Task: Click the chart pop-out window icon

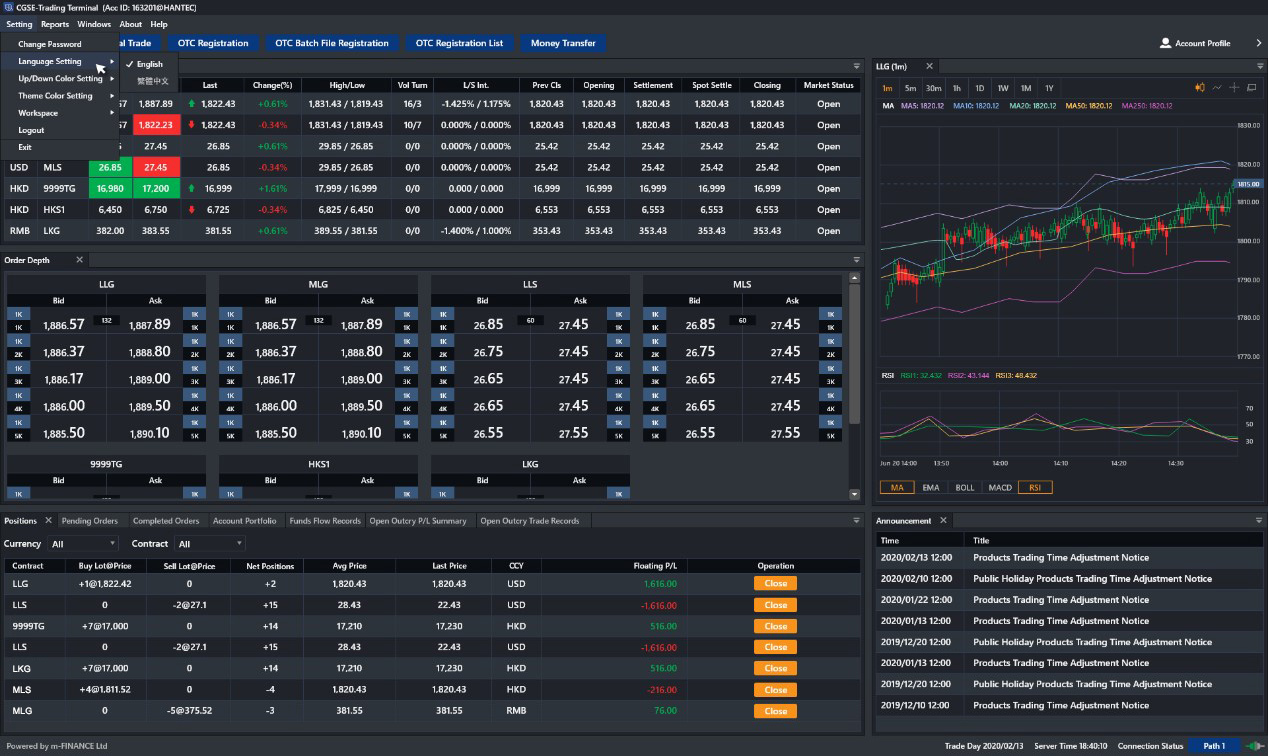Action: pyautogui.click(x=1253, y=87)
